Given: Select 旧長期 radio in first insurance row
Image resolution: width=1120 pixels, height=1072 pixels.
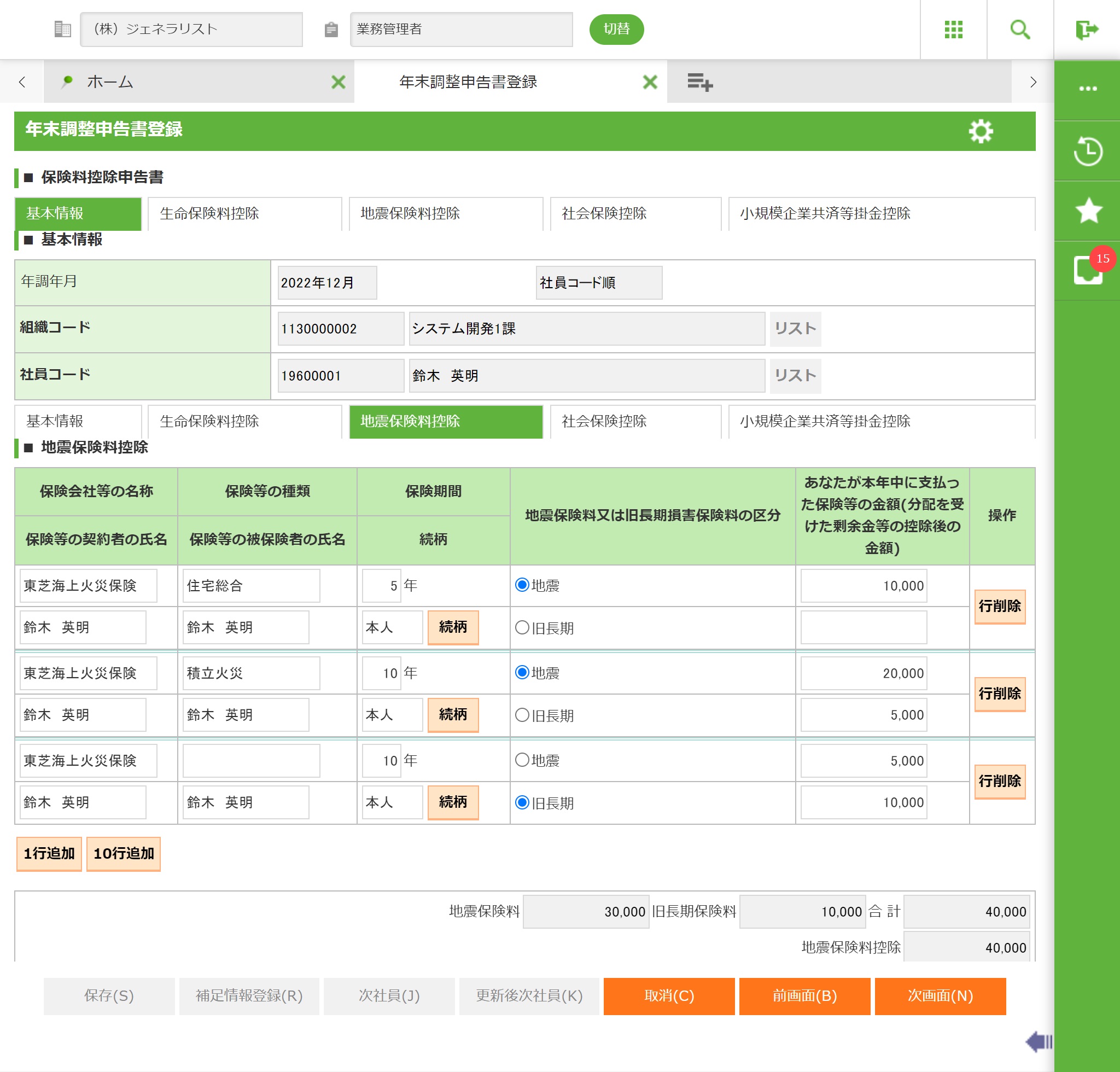Looking at the screenshot, I should point(522,627).
